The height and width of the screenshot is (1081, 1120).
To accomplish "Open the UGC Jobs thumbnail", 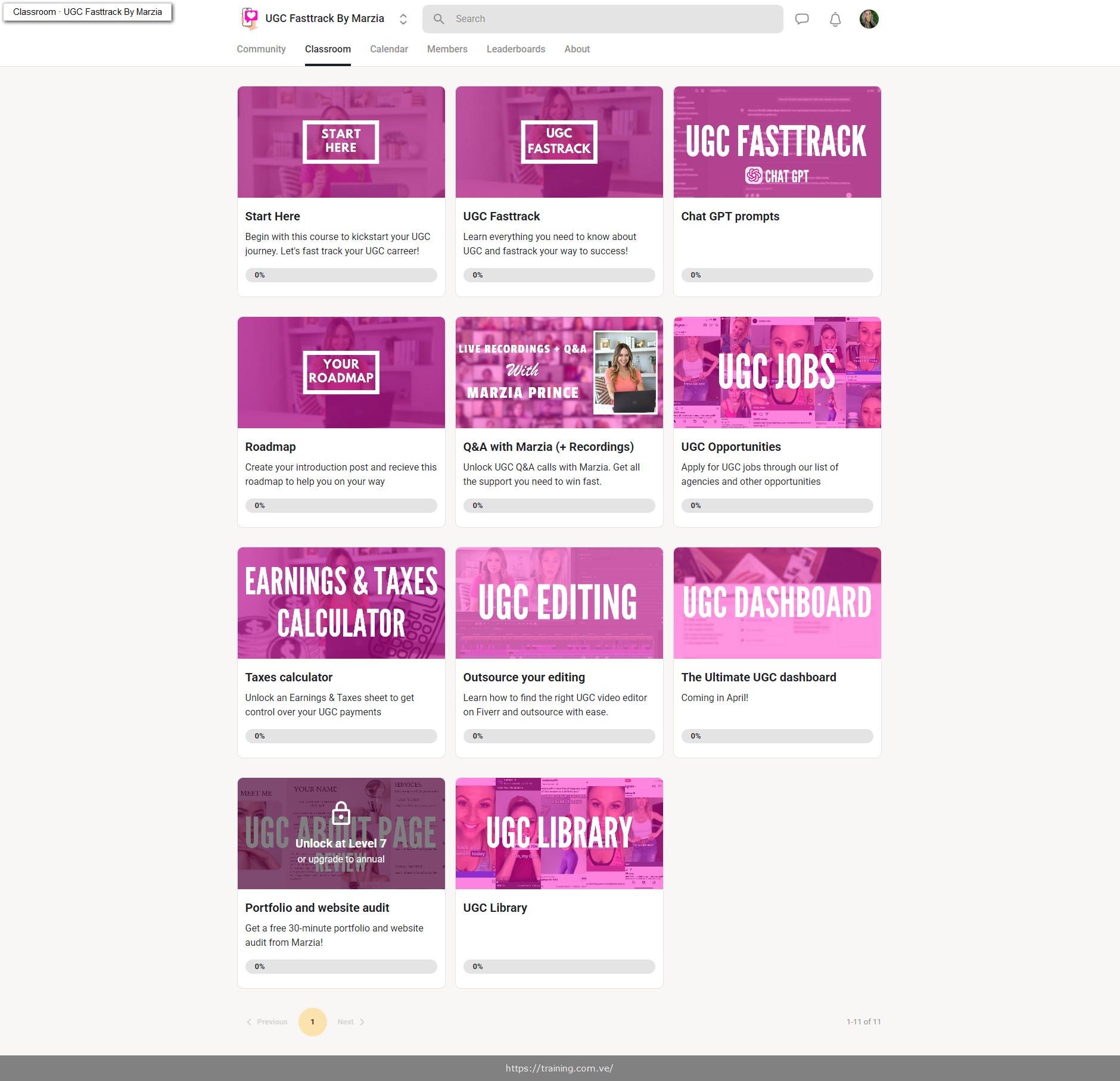I will (777, 372).
